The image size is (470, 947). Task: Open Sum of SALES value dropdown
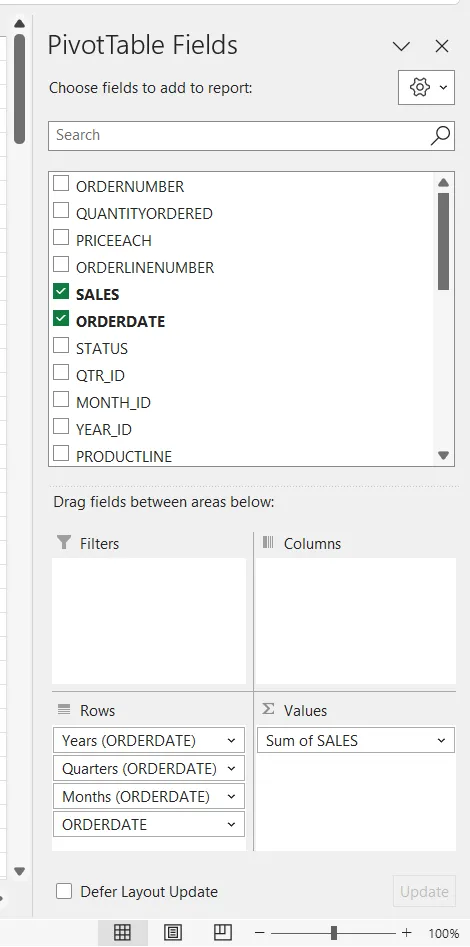click(x=442, y=740)
